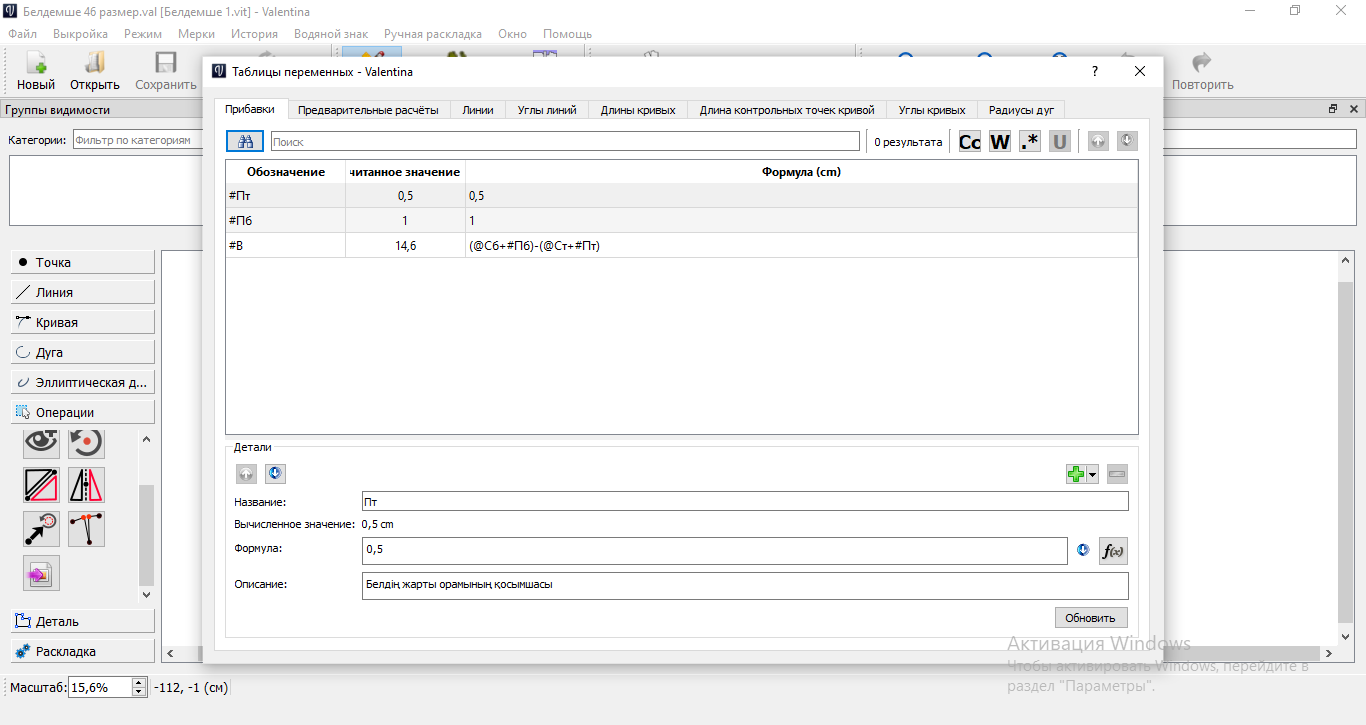Click the binoculars search icon in the dialog

pyautogui.click(x=245, y=141)
